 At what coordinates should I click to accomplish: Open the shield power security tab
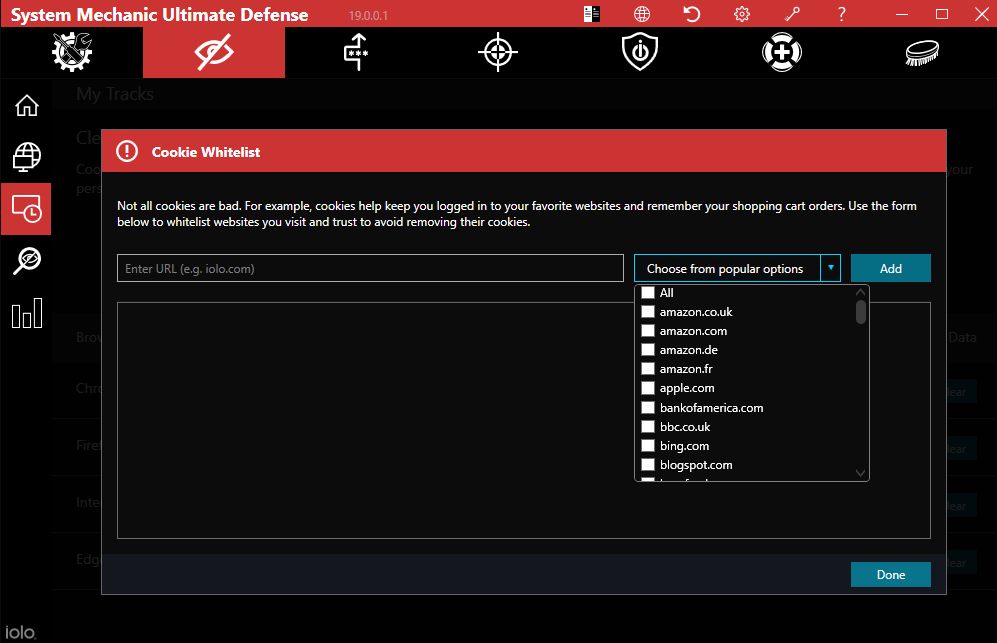click(x=640, y=52)
